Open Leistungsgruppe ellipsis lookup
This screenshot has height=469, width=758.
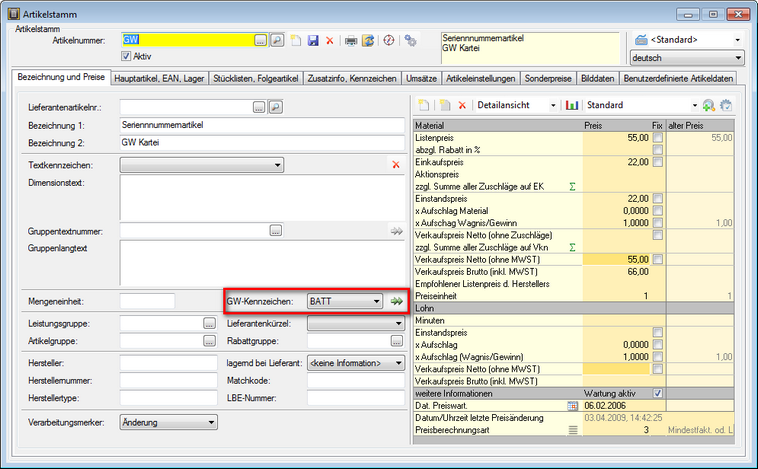pos(209,323)
